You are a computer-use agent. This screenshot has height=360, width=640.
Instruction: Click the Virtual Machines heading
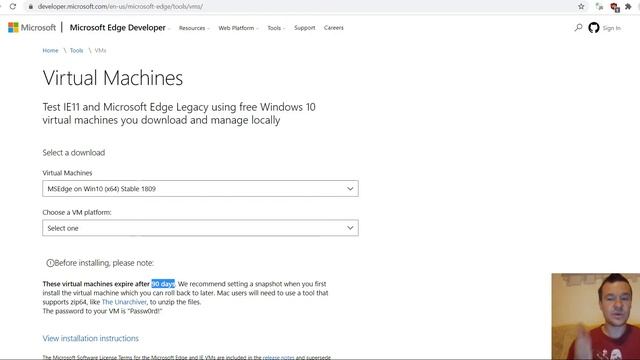pos(113,78)
